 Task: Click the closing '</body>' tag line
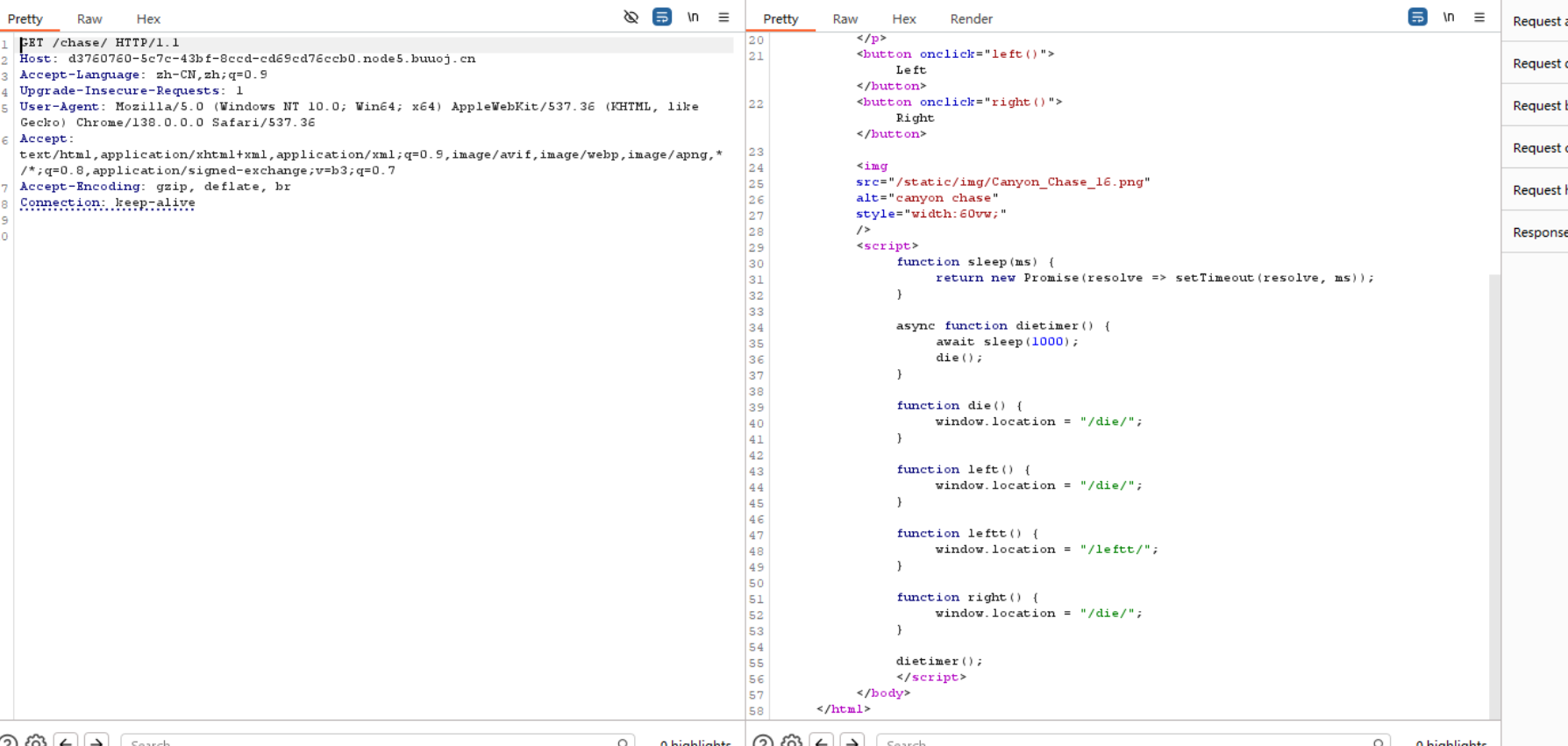point(884,693)
